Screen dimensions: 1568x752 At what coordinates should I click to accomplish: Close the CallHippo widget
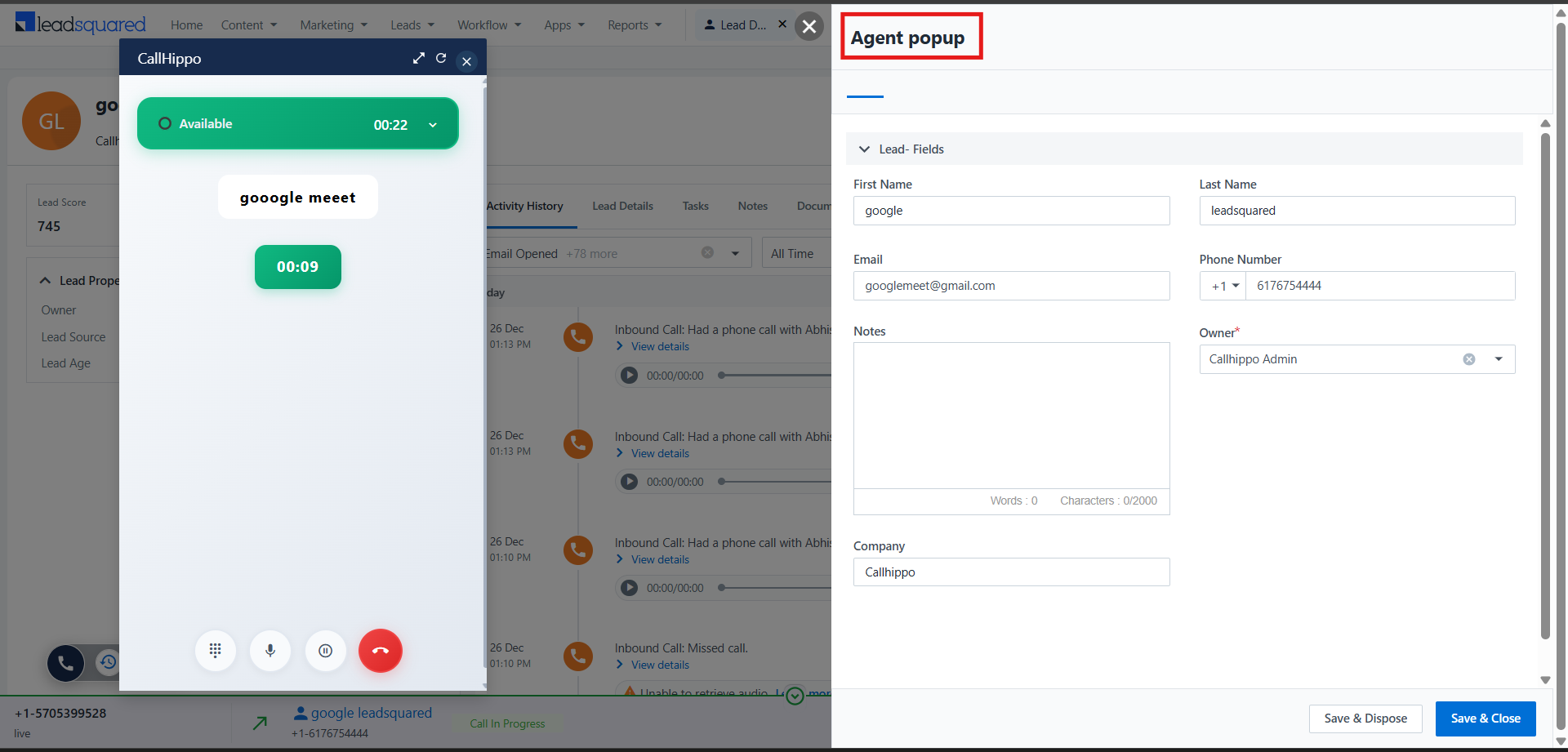coord(466,61)
